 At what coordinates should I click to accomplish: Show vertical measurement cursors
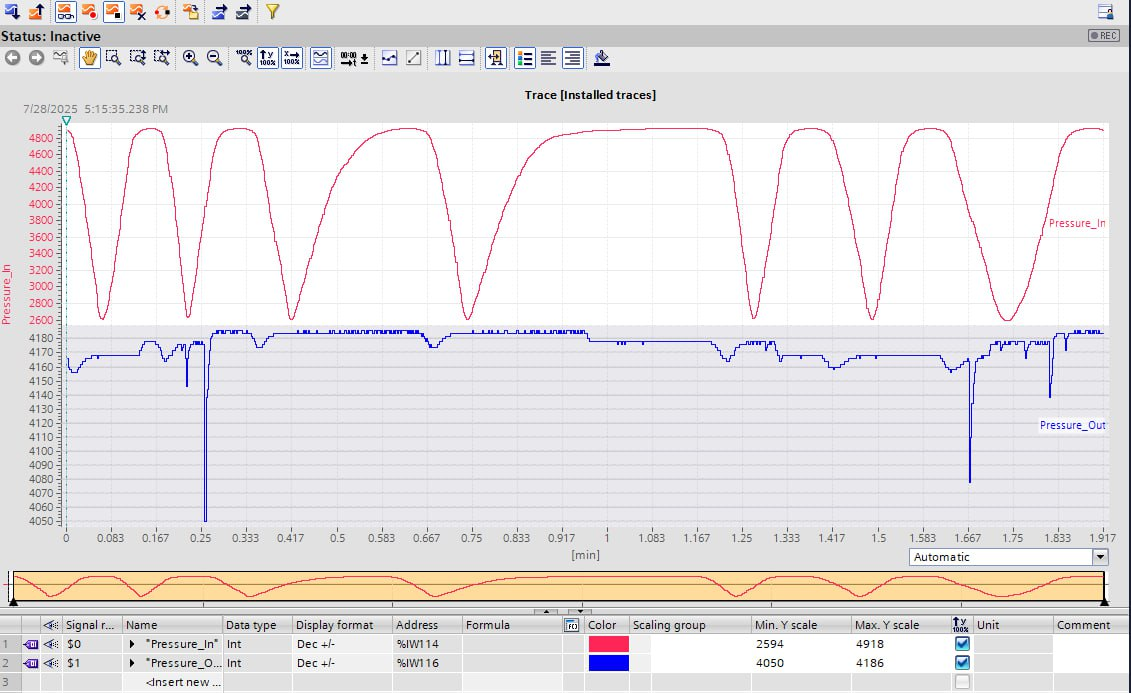tap(443, 58)
